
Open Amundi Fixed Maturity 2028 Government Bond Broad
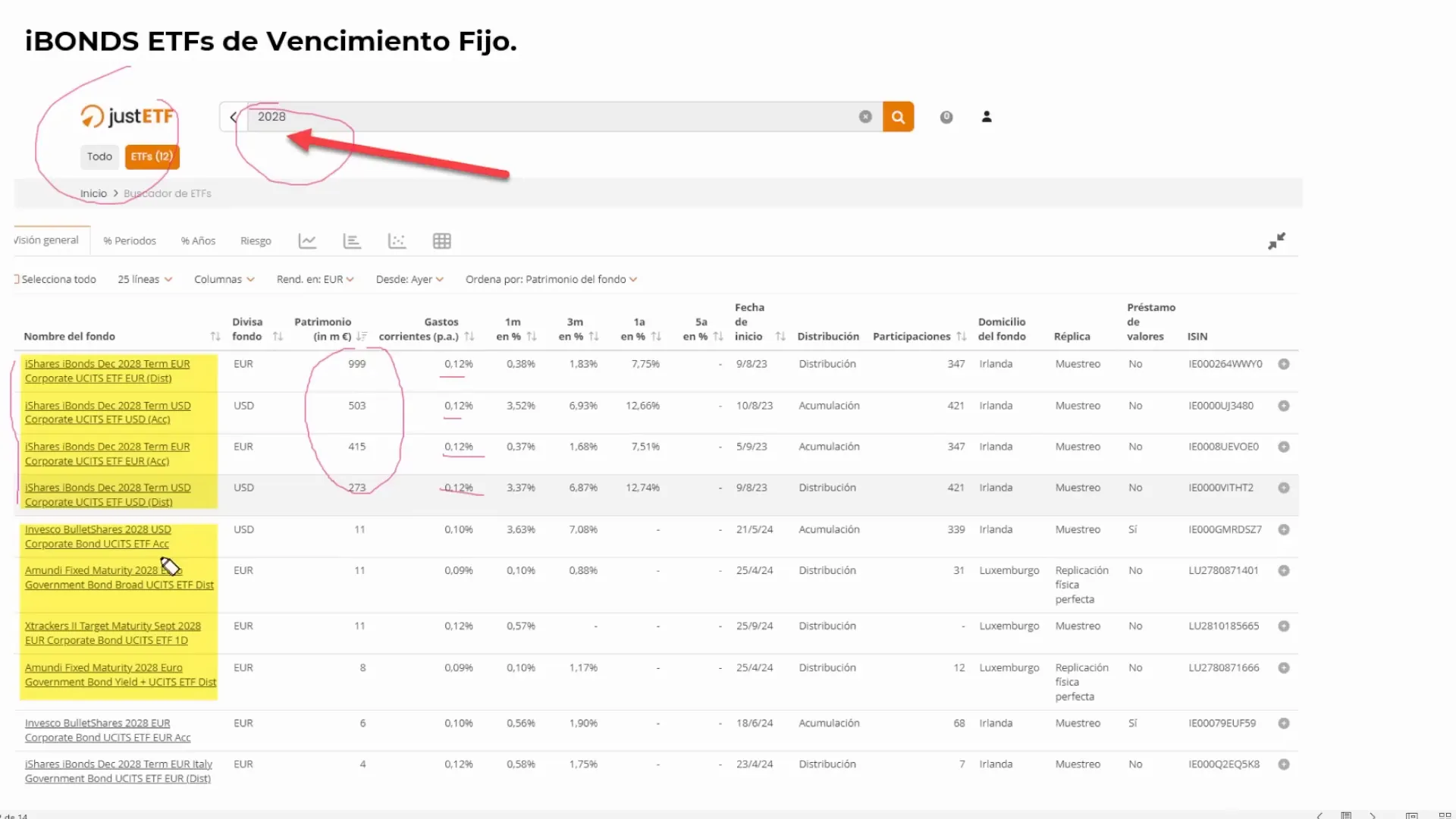pos(119,577)
